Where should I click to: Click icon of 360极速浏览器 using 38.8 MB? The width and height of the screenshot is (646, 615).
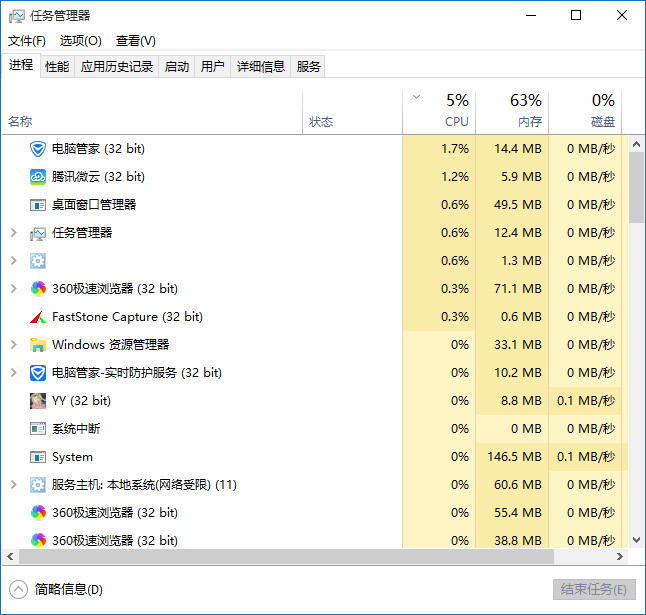click(38, 540)
